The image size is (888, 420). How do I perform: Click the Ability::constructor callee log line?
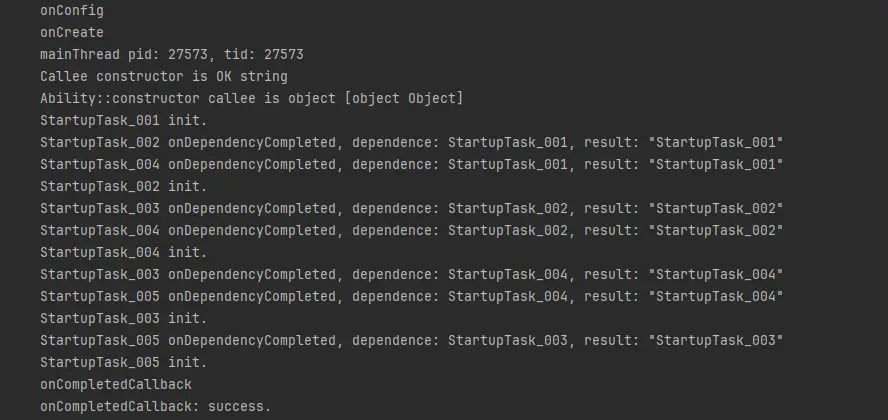tap(251, 98)
